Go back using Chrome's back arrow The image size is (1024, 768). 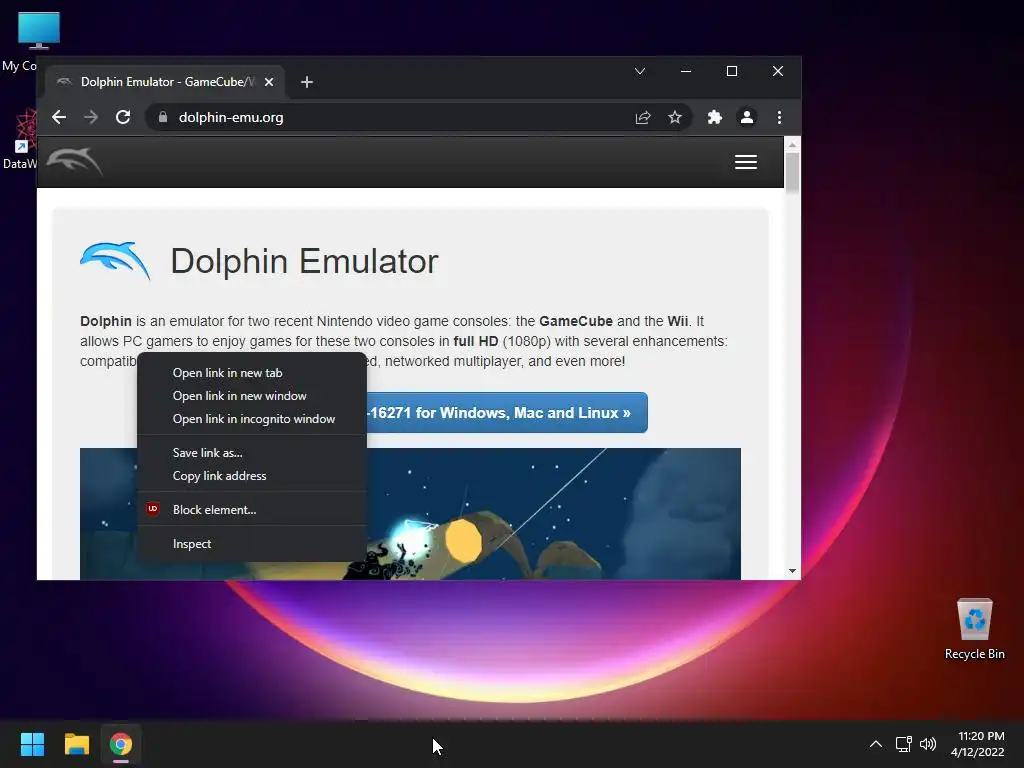tap(59, 117)
